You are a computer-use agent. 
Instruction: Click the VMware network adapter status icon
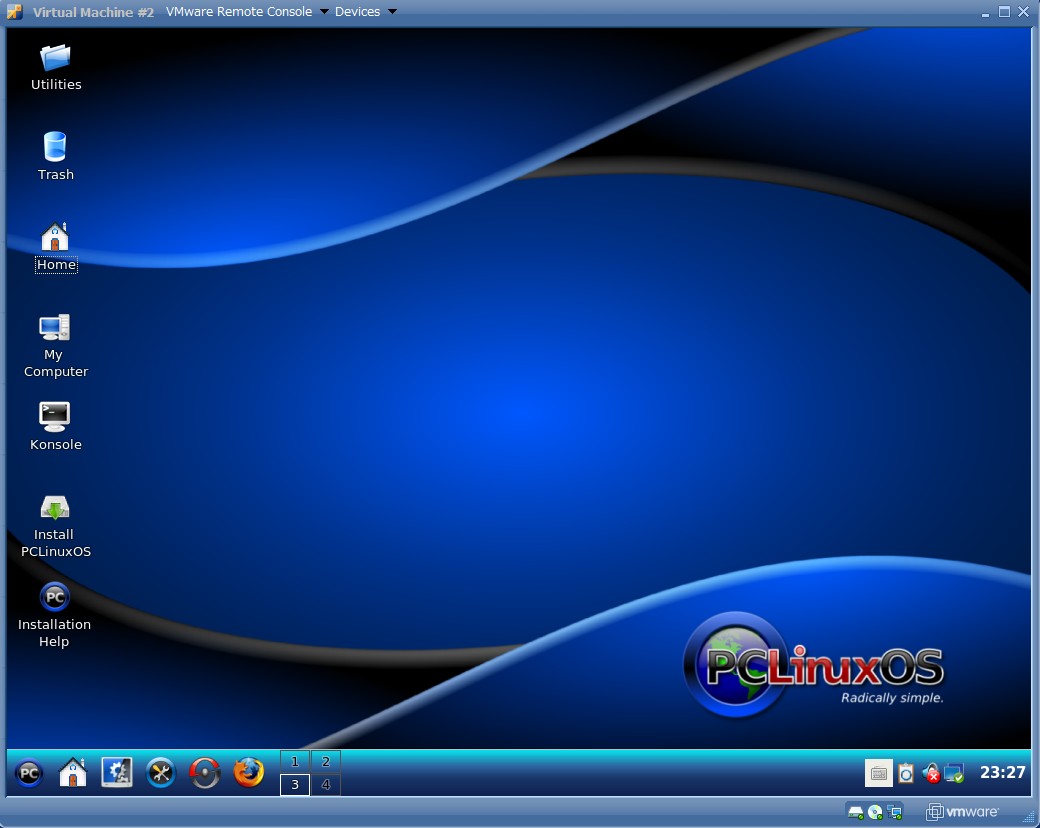click(x=894, y=812)
